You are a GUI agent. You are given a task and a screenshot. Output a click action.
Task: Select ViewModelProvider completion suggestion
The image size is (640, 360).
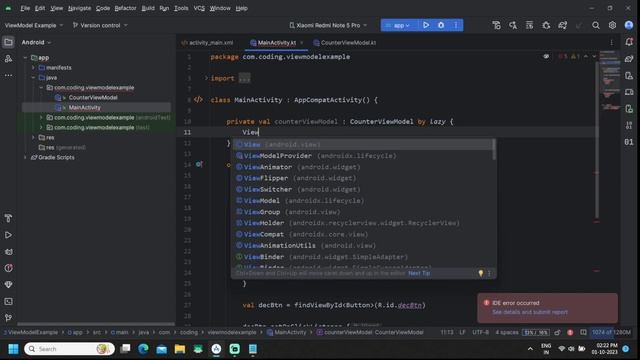[x=363, y=156]
